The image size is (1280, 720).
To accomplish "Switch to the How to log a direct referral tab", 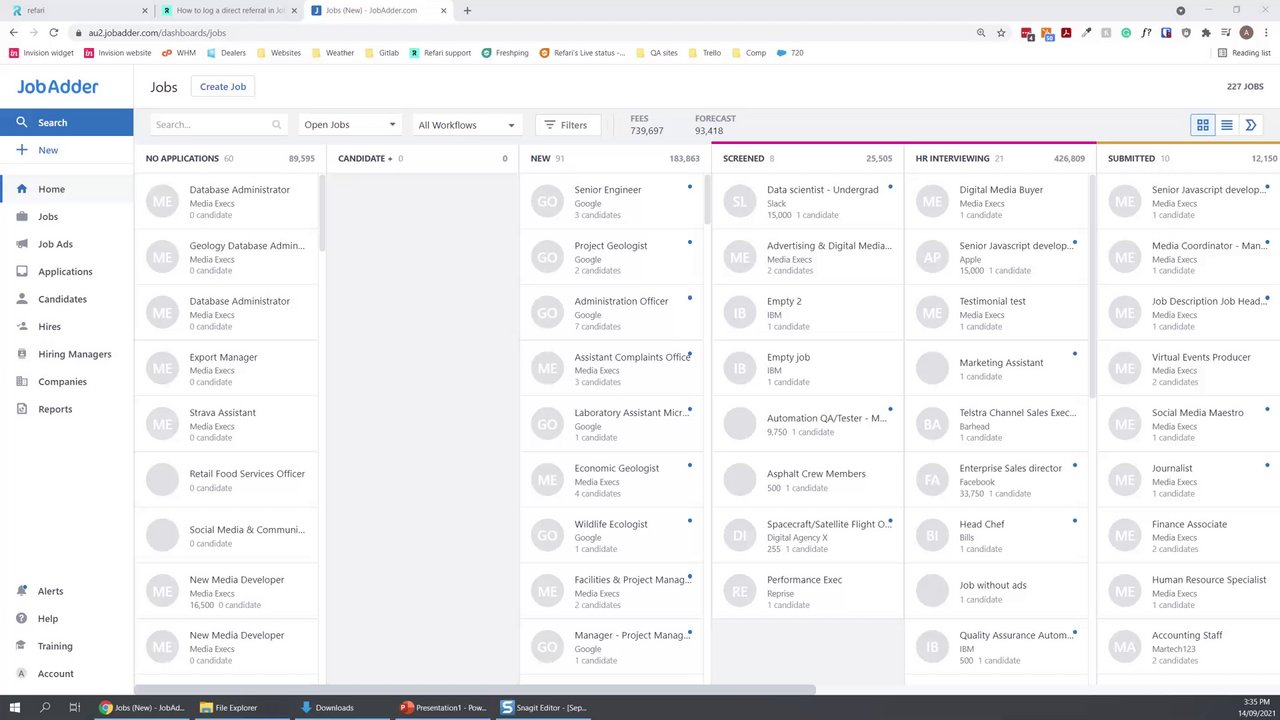I will pos(230,10).
